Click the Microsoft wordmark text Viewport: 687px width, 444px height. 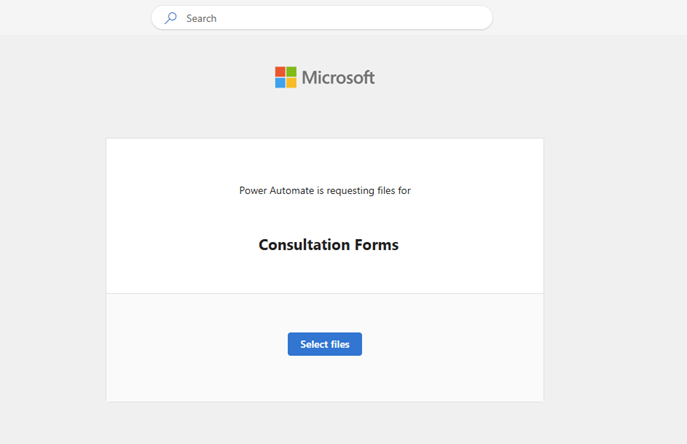click(338, 78)
